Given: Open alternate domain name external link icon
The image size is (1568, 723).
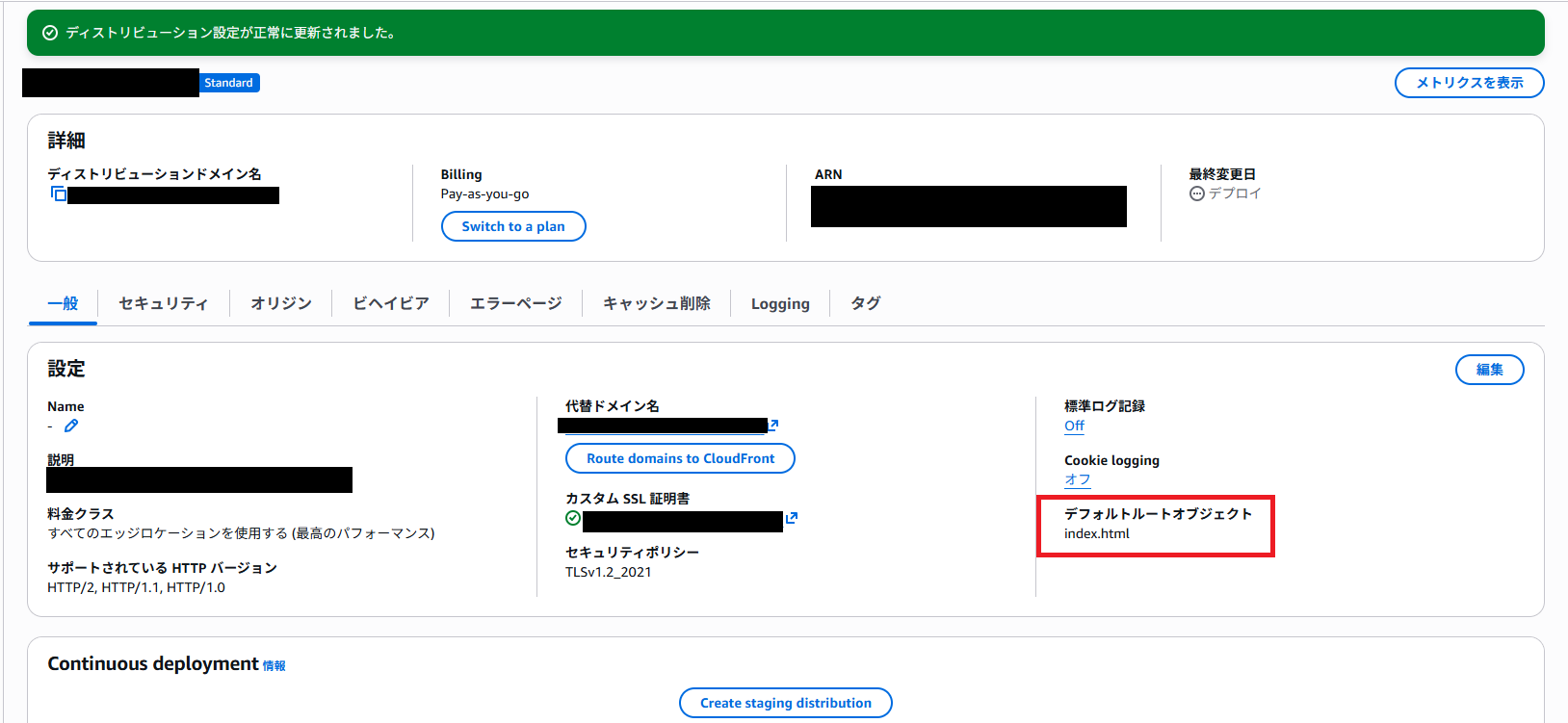Looking at the screenshot, I should (773, 425).
